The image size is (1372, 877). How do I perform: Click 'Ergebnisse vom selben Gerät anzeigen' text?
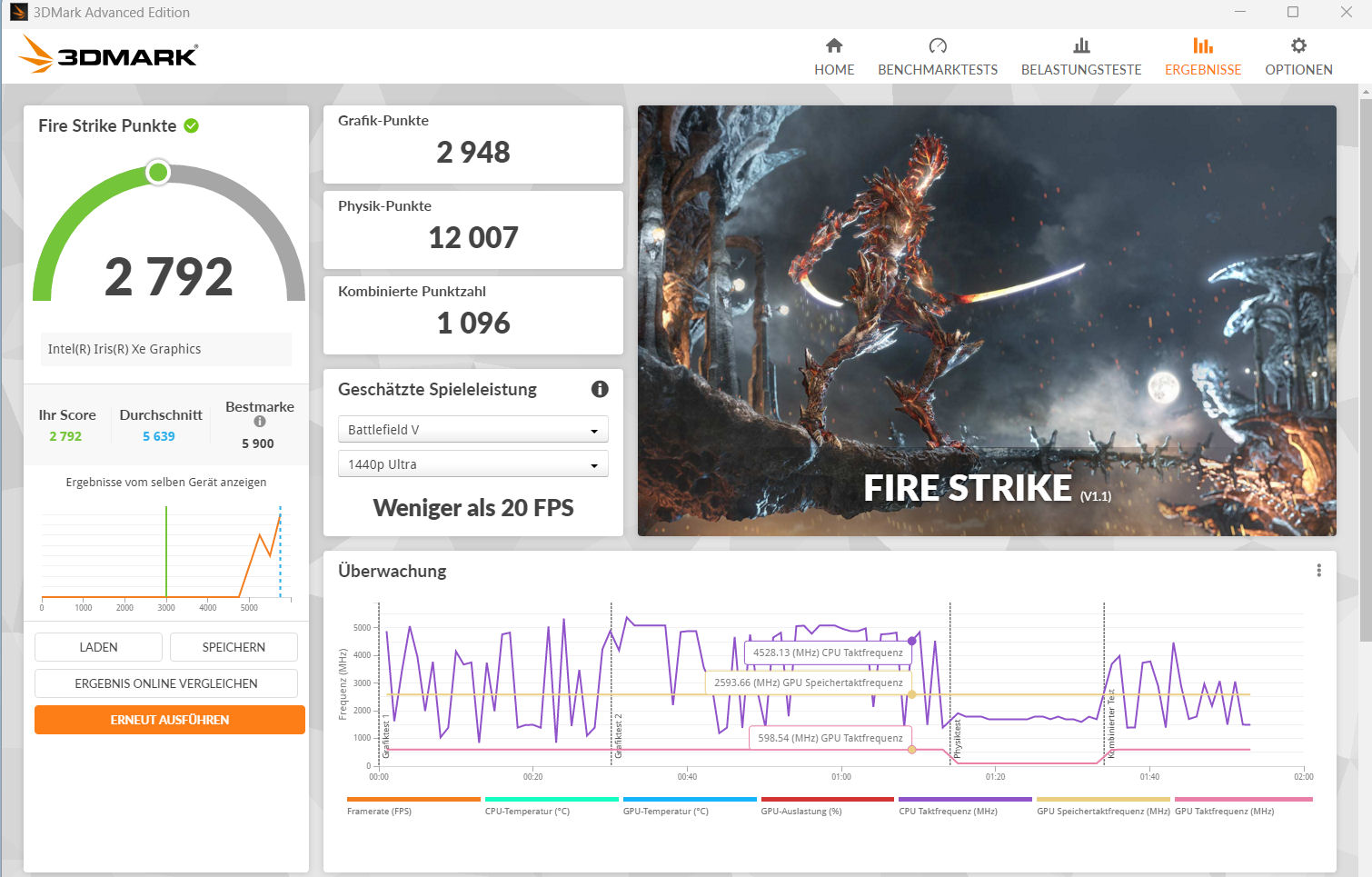166,483
